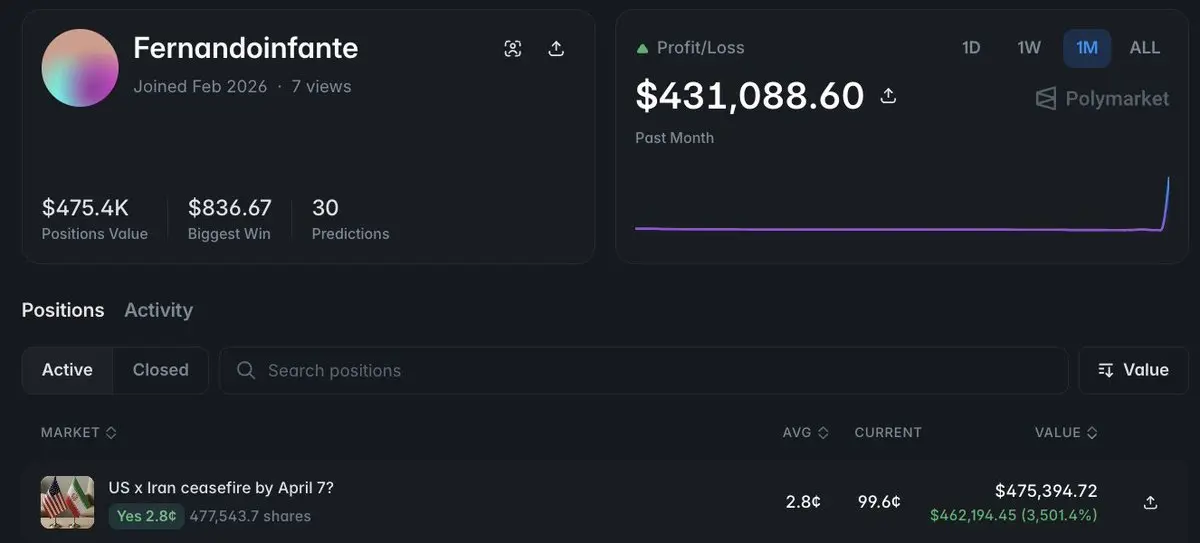Screen dimensions: 1200x543
Task: Switch to the Activity tab
Action: [x=158, y=310]
